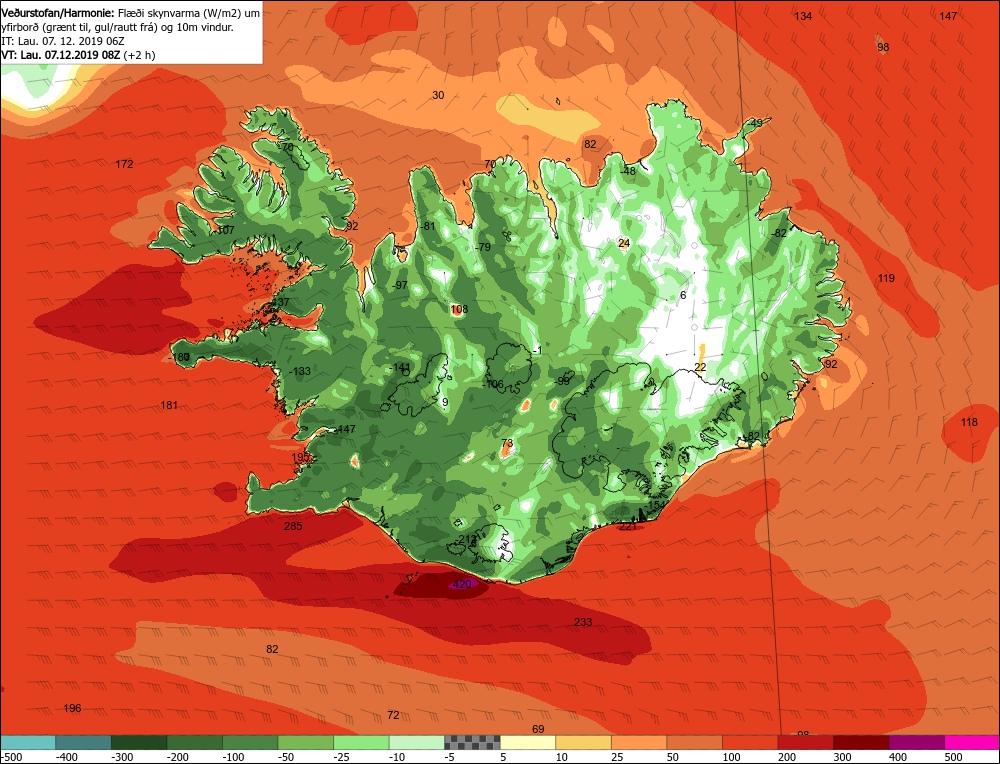The image size is (1000, 764).
Task: Click the 30 flux value on the map
Action: (438, 95)
